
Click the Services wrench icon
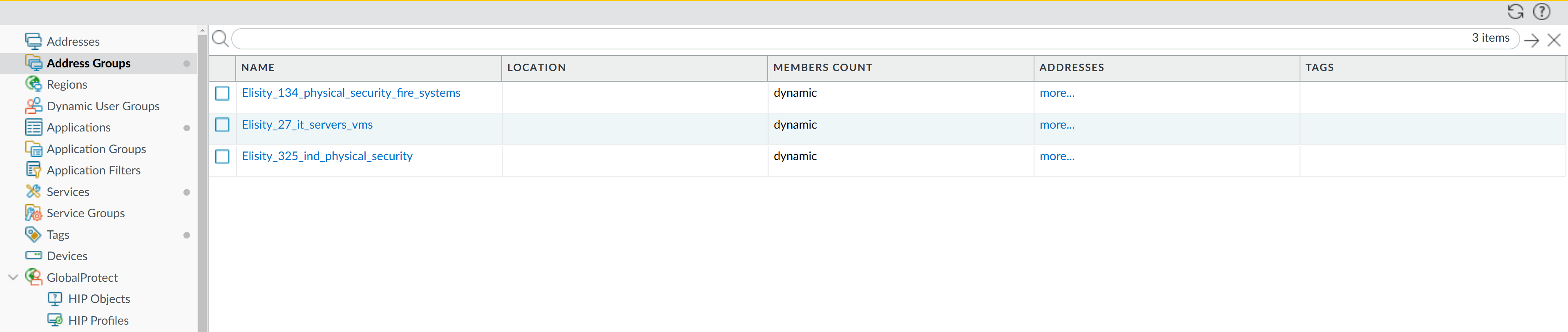click(34, 192)
